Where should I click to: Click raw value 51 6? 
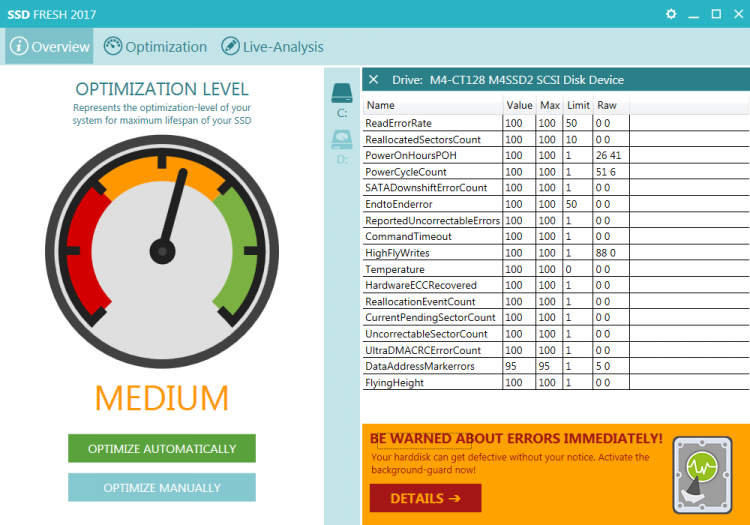[x=606, y=172]
